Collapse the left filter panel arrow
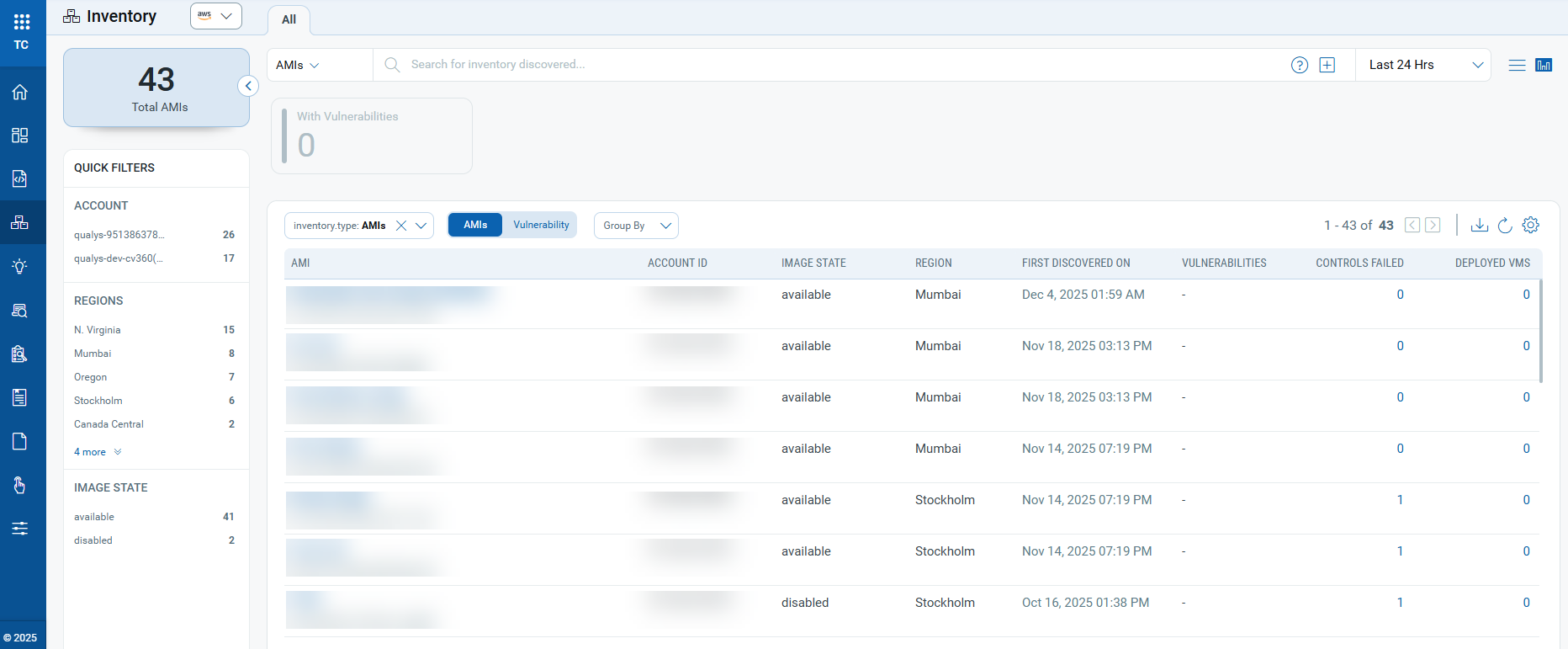 pyautogui.click(x=248, y=86)
